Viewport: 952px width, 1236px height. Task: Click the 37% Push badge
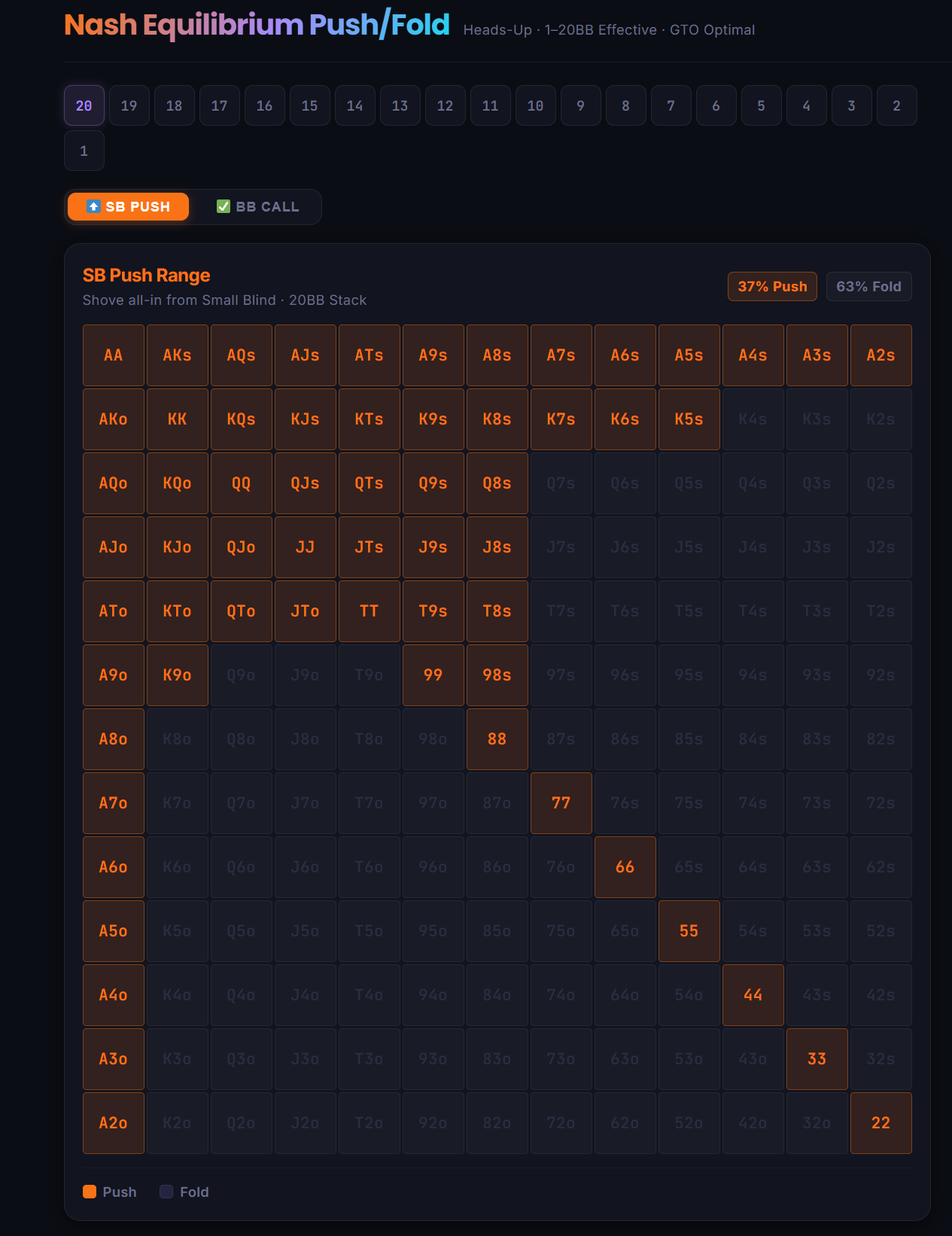point(772,286)
